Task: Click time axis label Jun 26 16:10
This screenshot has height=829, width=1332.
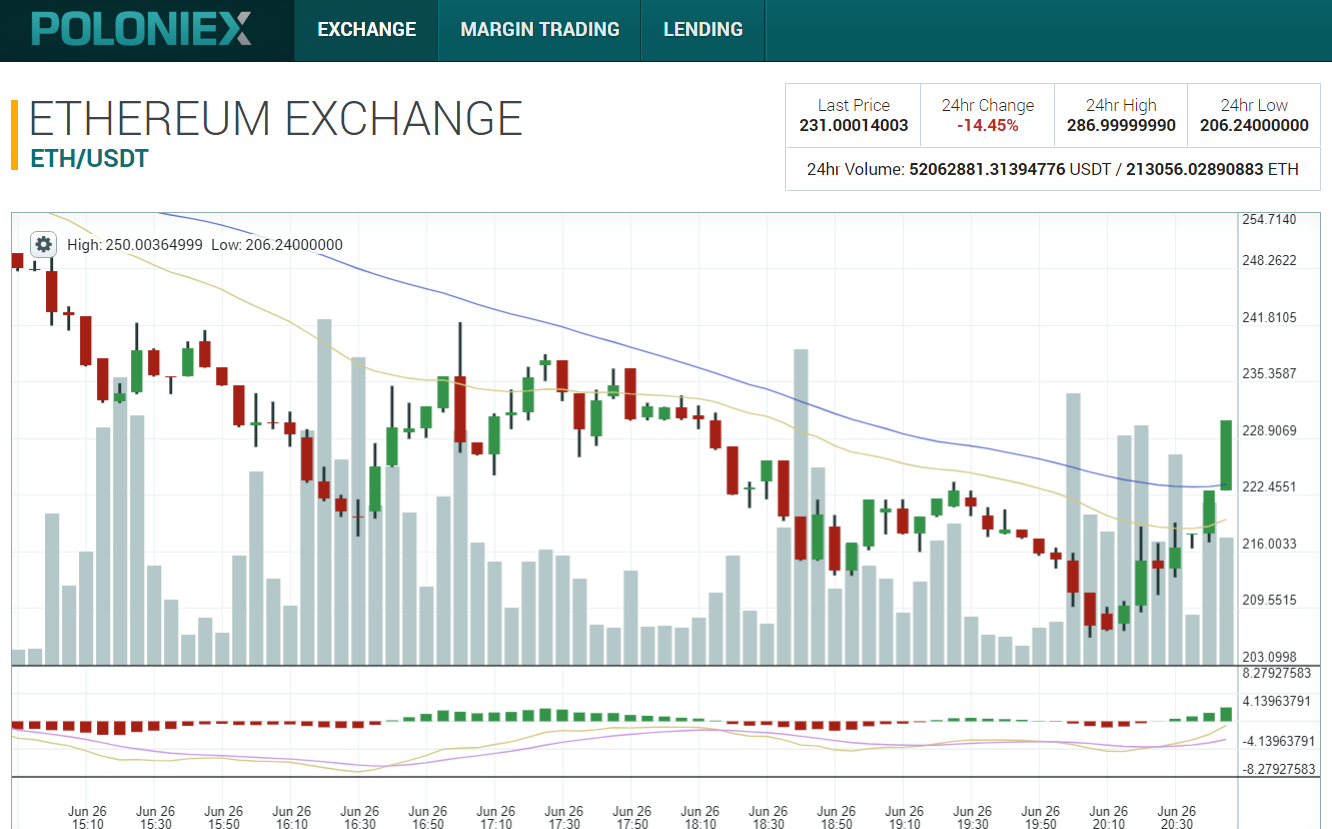Action: 292,818
